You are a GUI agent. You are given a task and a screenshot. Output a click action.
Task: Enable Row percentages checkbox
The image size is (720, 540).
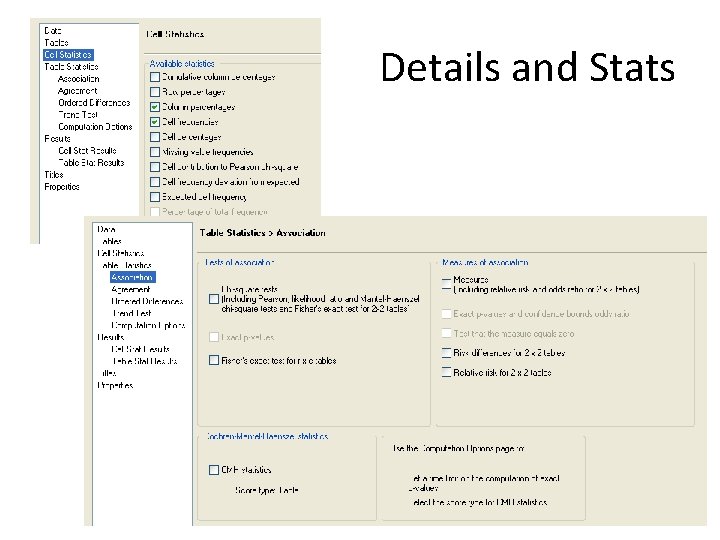click(x=155, y=92)
